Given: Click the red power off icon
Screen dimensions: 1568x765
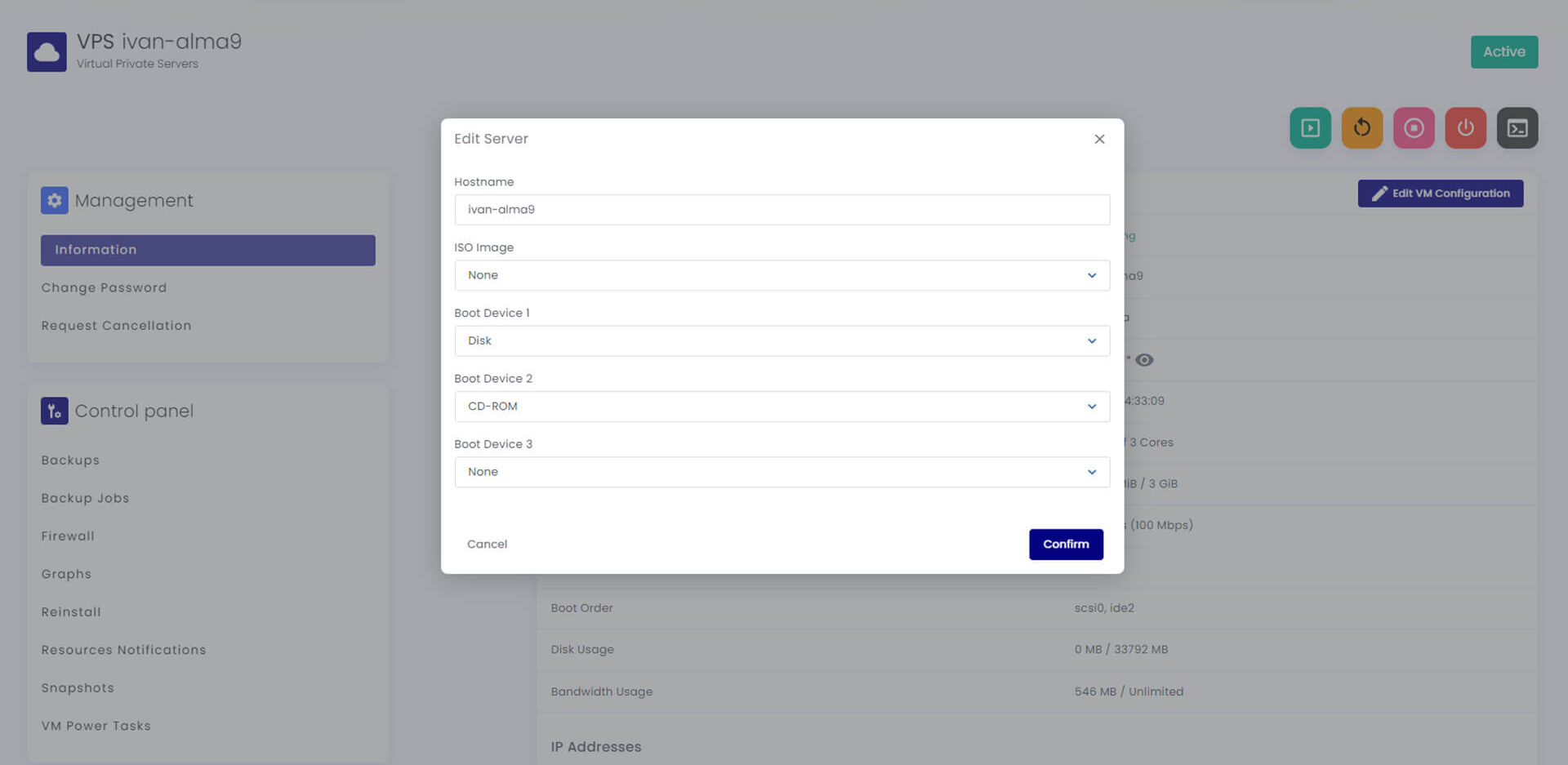Looking at the screenshot, I should (x=1465, y=128).
